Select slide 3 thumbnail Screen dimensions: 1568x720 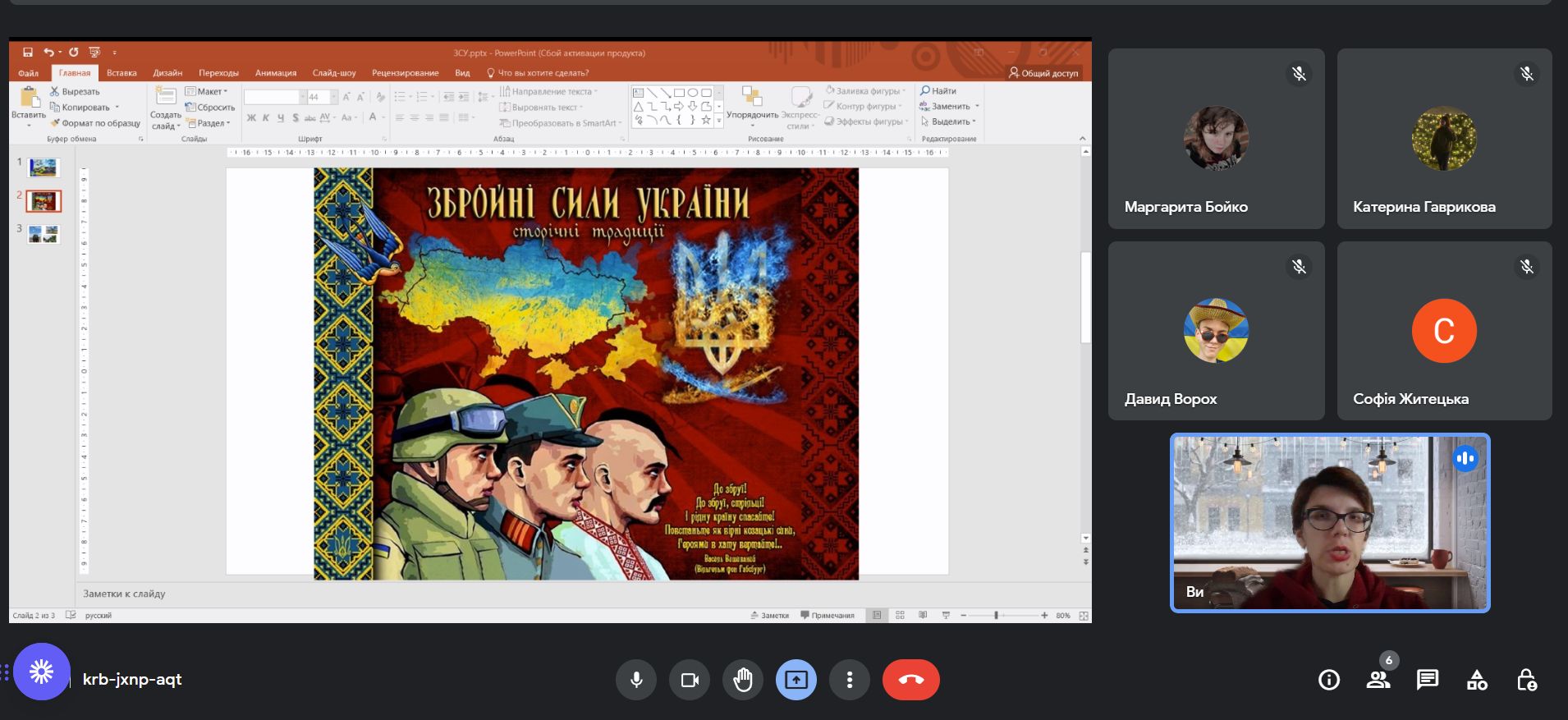[44, 235]
